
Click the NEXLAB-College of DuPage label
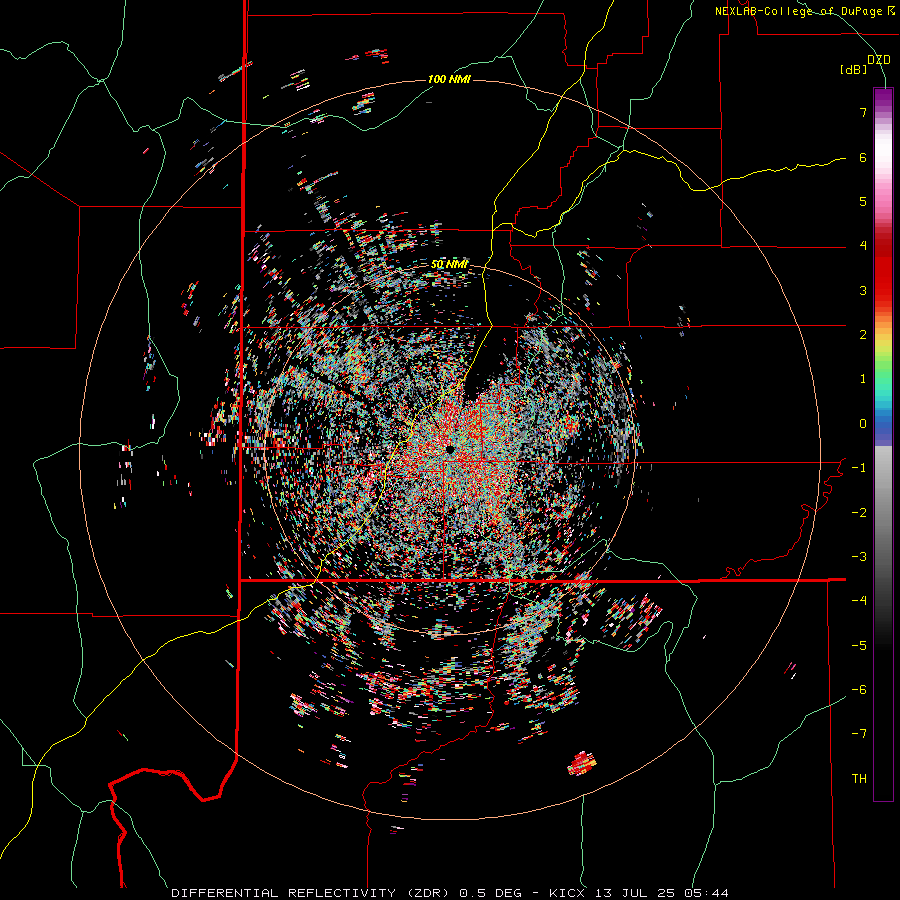click(804, 11)
